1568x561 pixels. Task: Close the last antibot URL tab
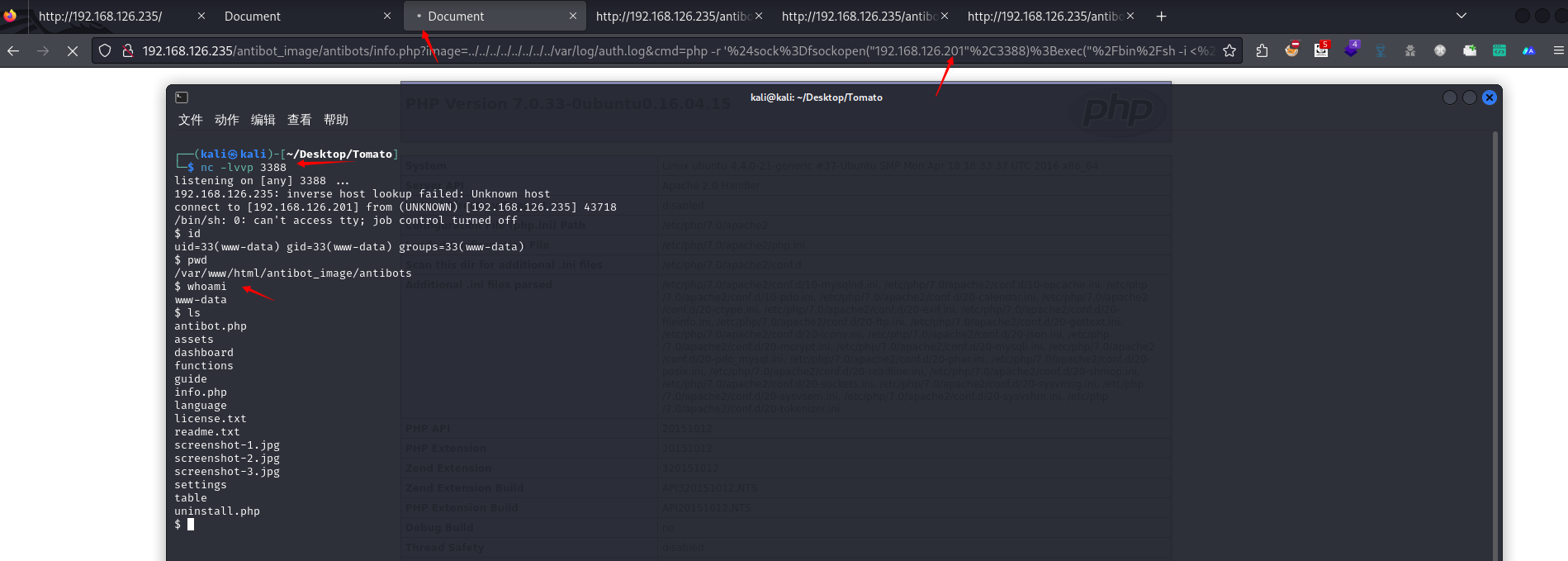tap(1130, 16)
